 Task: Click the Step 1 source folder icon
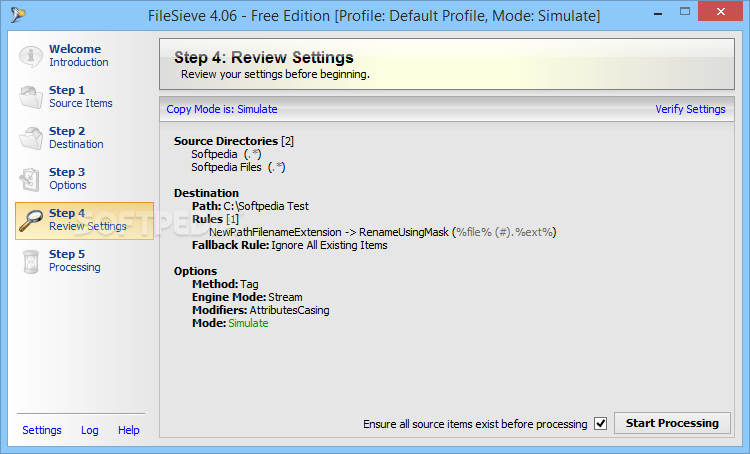click(x=31, y=97)
